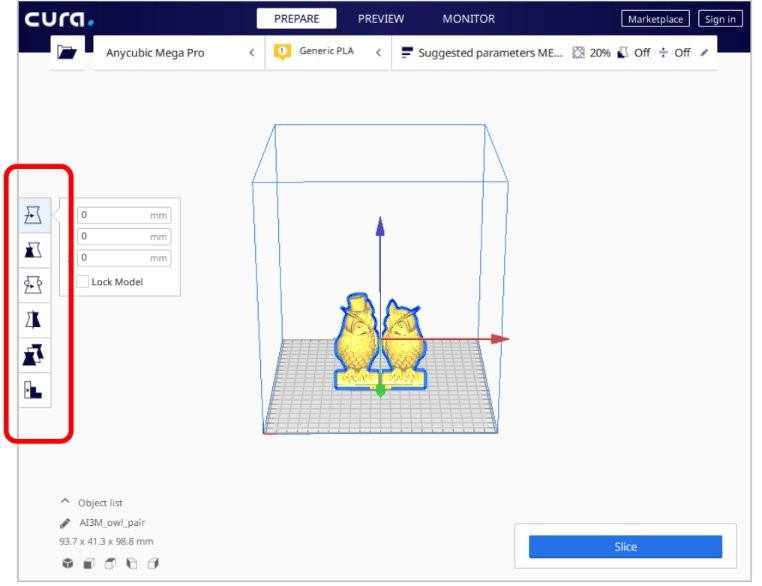The width and height of the screenshot is (762, 586).
Task: Click the Open File folder icon
Action: pyautogui.click(x=67, y=53)
